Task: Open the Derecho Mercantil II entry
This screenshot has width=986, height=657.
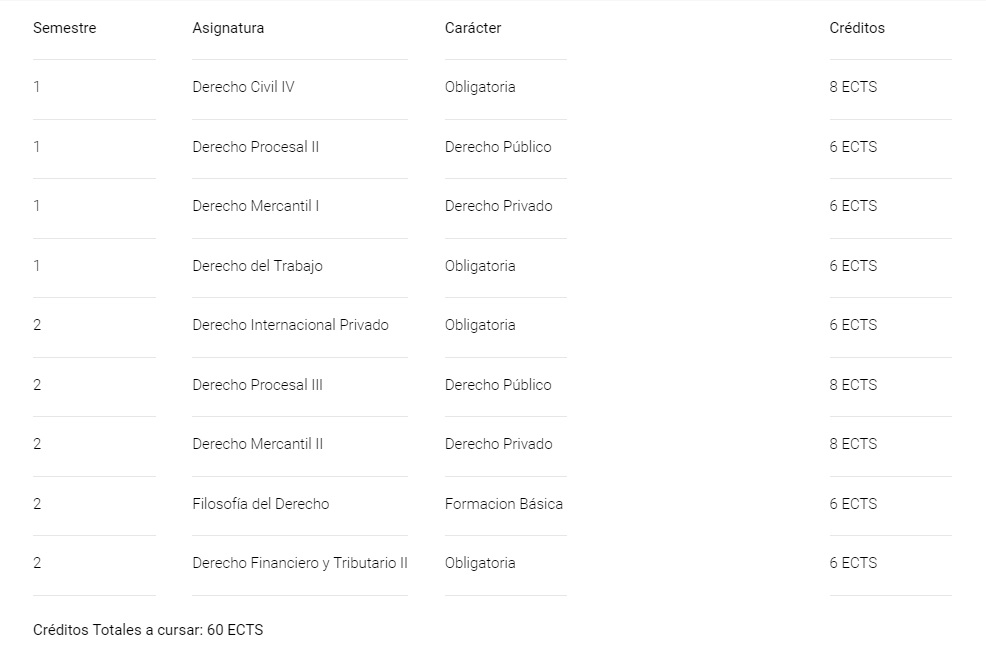Action: pyautogui.click(x=258, y=444)
